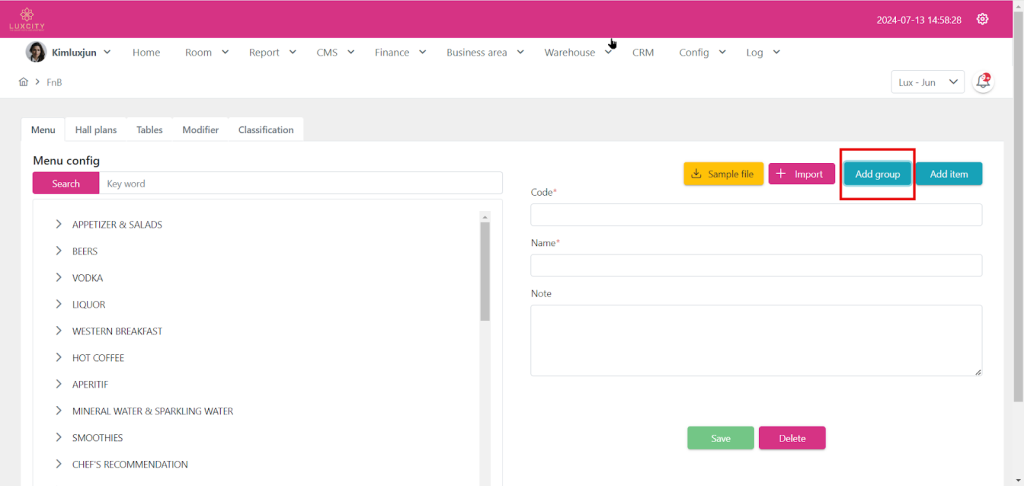Image resolution: width=1024 pixels, height=486 pixels.
Task: Click the Import button
Action: (x=801, y=174)
